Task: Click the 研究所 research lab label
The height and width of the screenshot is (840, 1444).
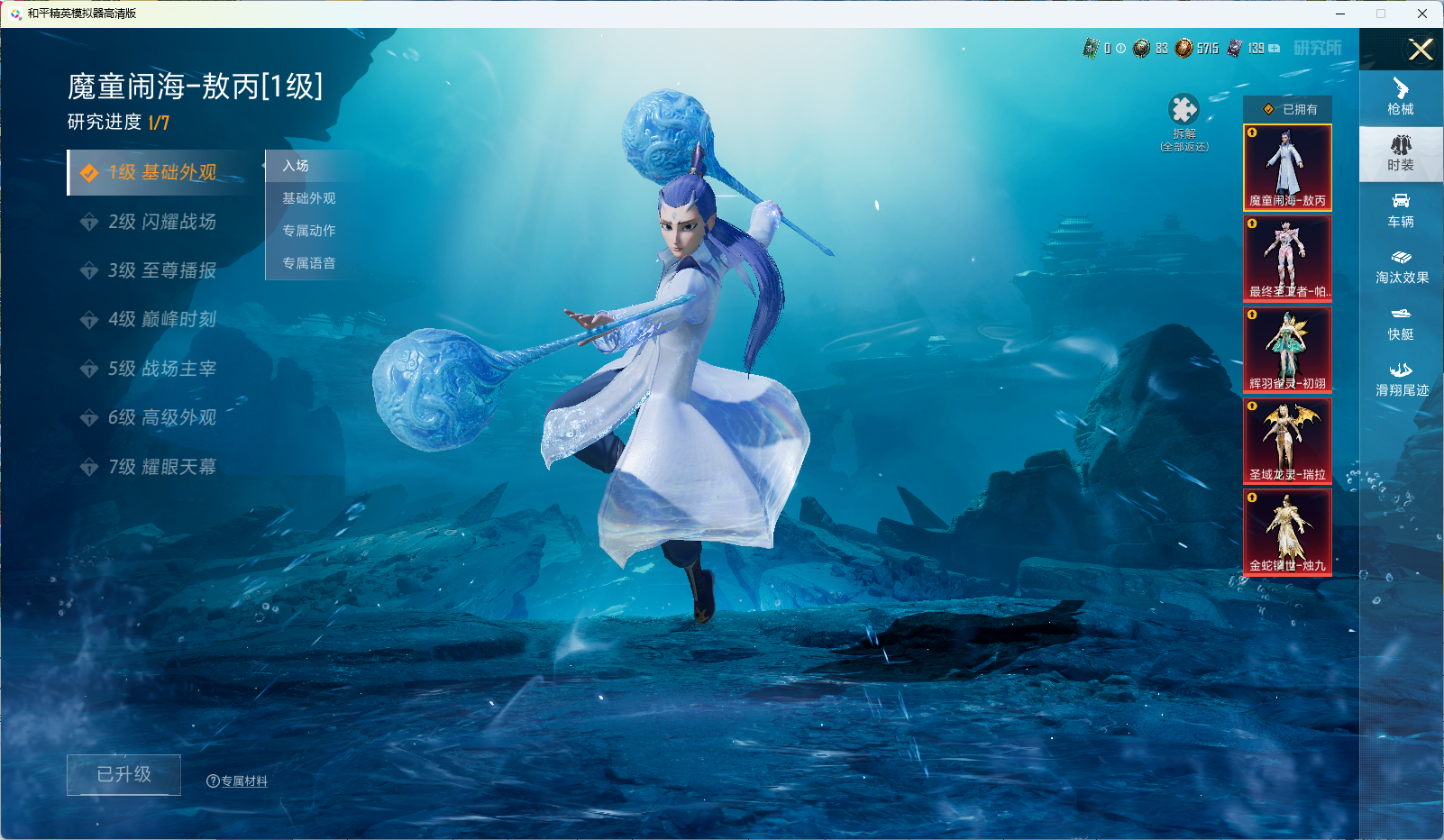Action: [1318, 48]
